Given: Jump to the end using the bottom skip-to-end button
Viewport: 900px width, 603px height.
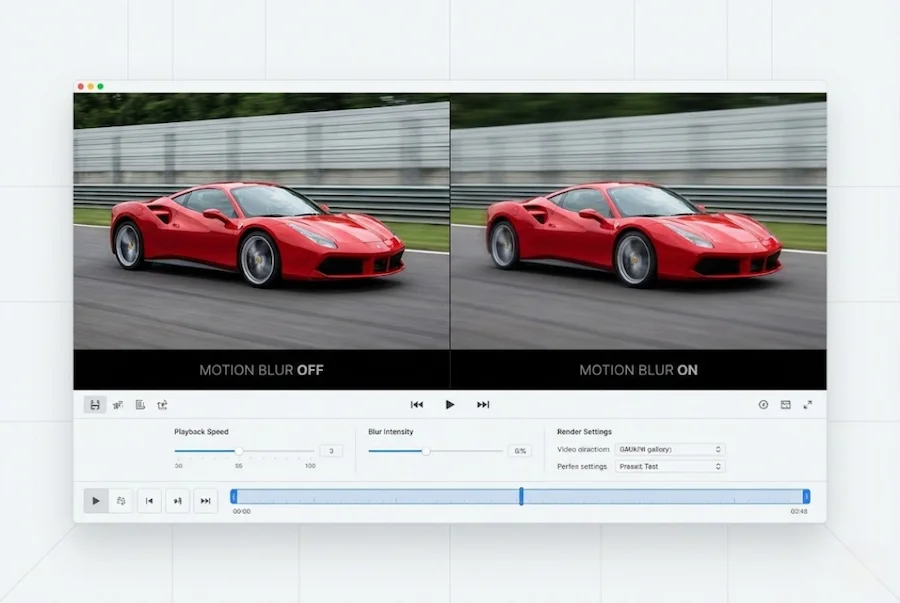Looking at the screenshot, I should [x=205, y=501].
